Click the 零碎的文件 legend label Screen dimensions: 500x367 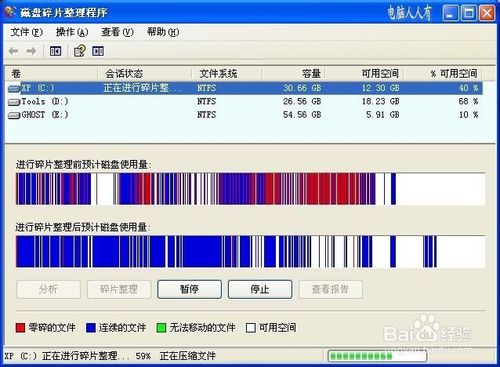[x=52, y=328]
